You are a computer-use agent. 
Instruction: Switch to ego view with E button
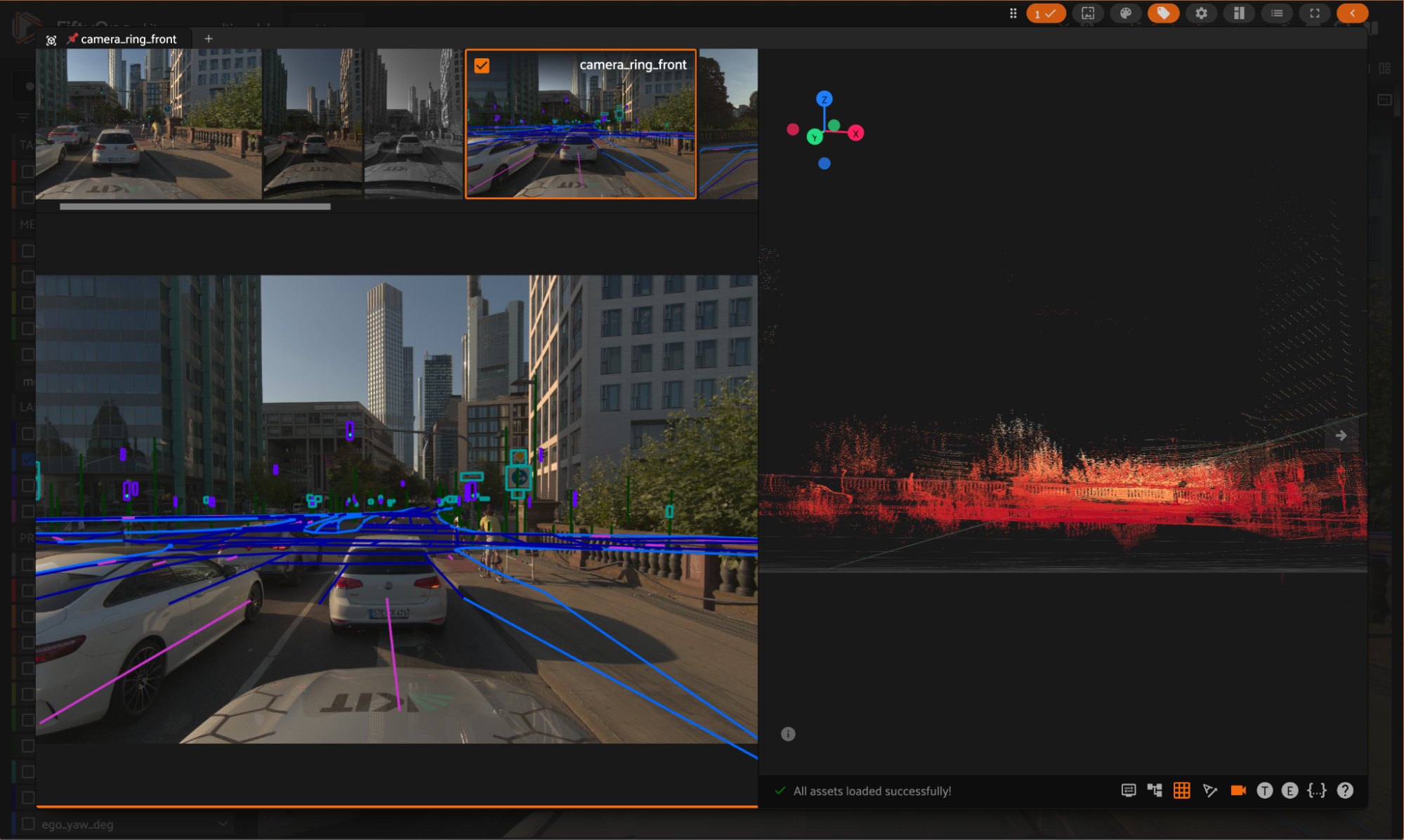coord(1290,791)
